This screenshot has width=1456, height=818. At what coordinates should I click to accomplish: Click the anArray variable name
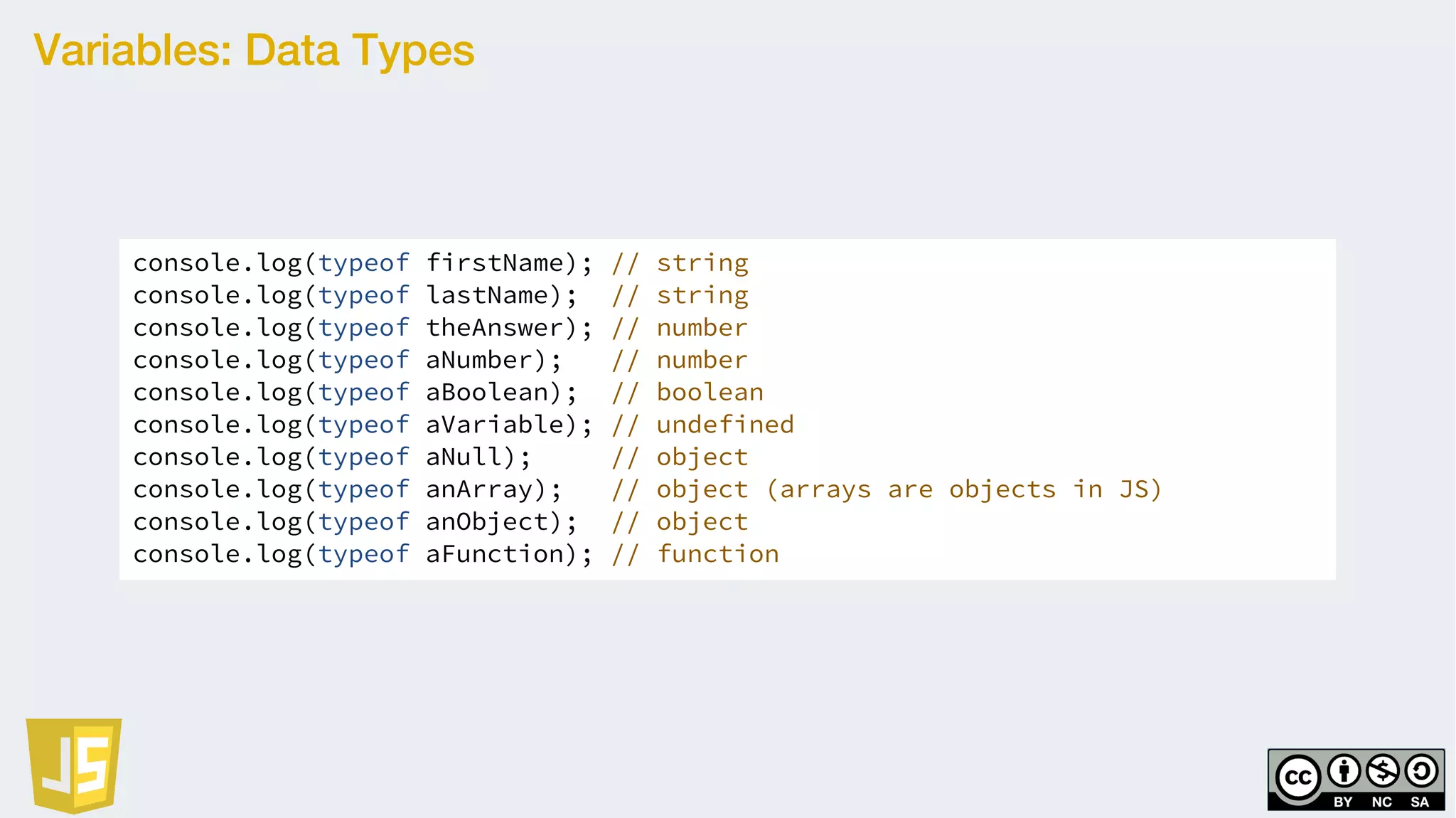tap(479, 489)
